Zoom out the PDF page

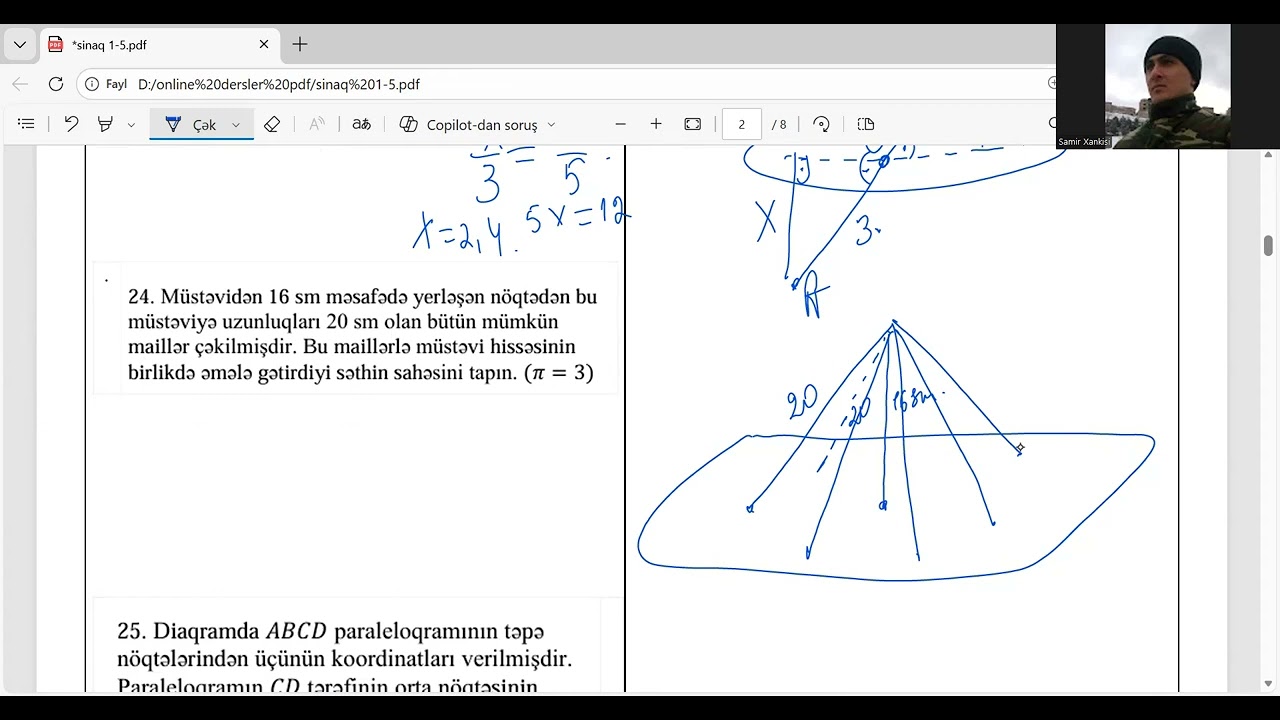(x=620, y=124)
